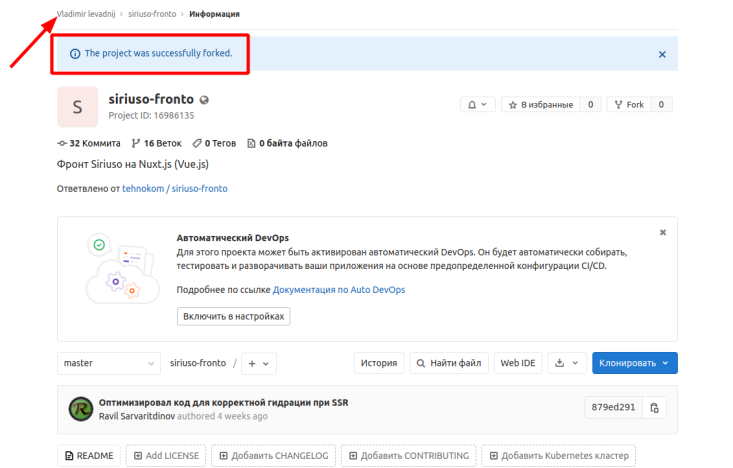Close the Auto DevOps banner
733x468 pixels.
point(662,232)
